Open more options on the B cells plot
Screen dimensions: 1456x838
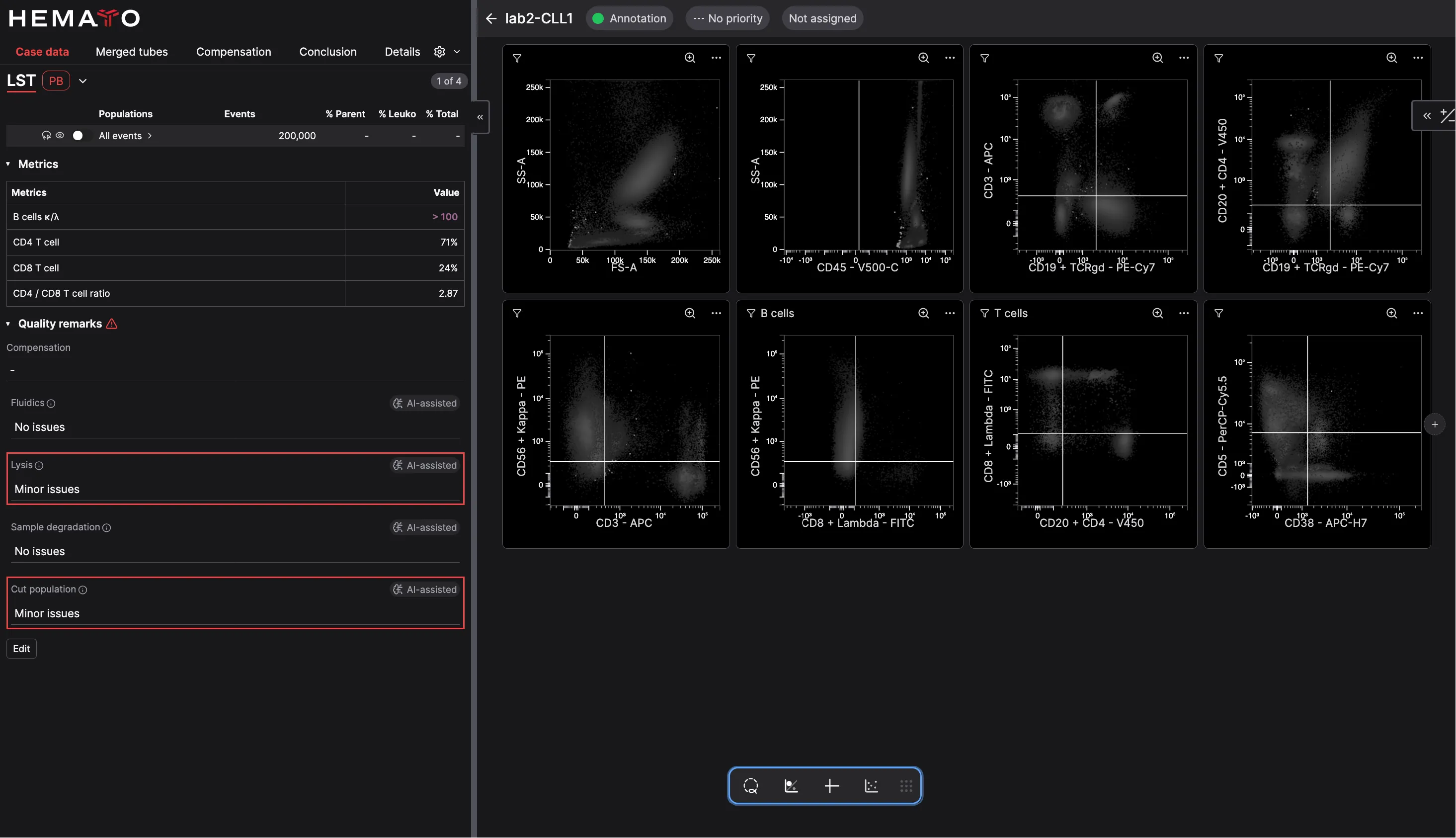click(x=950, y=313)
